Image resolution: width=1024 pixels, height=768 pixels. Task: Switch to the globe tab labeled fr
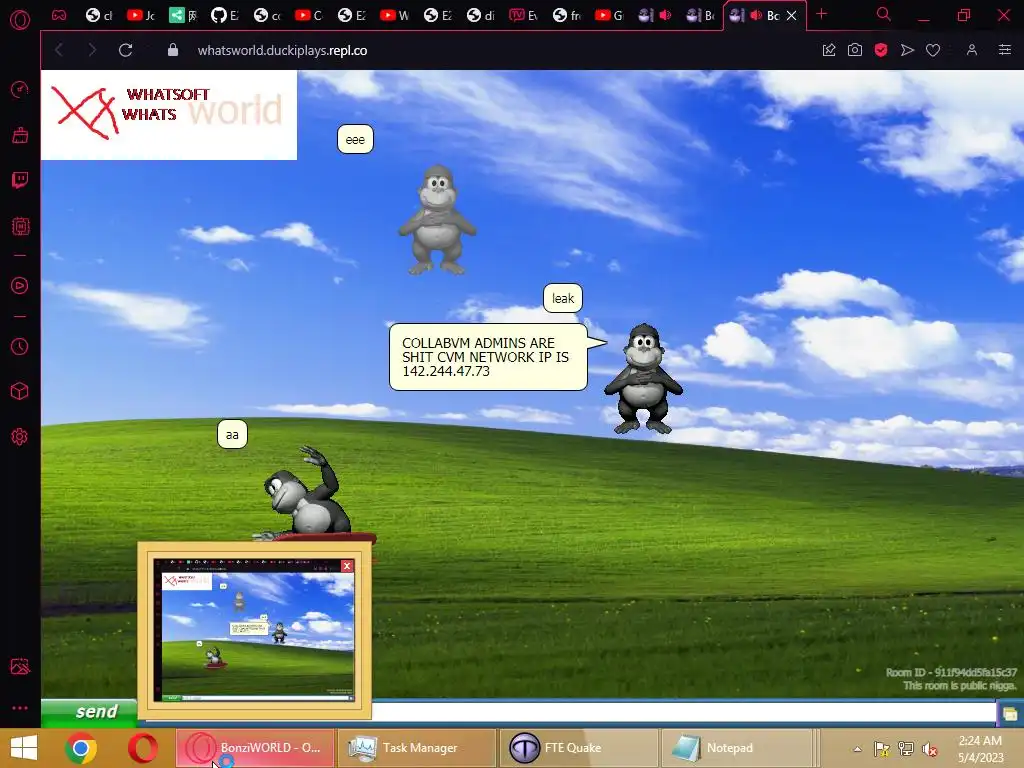(x=566, y=15)
